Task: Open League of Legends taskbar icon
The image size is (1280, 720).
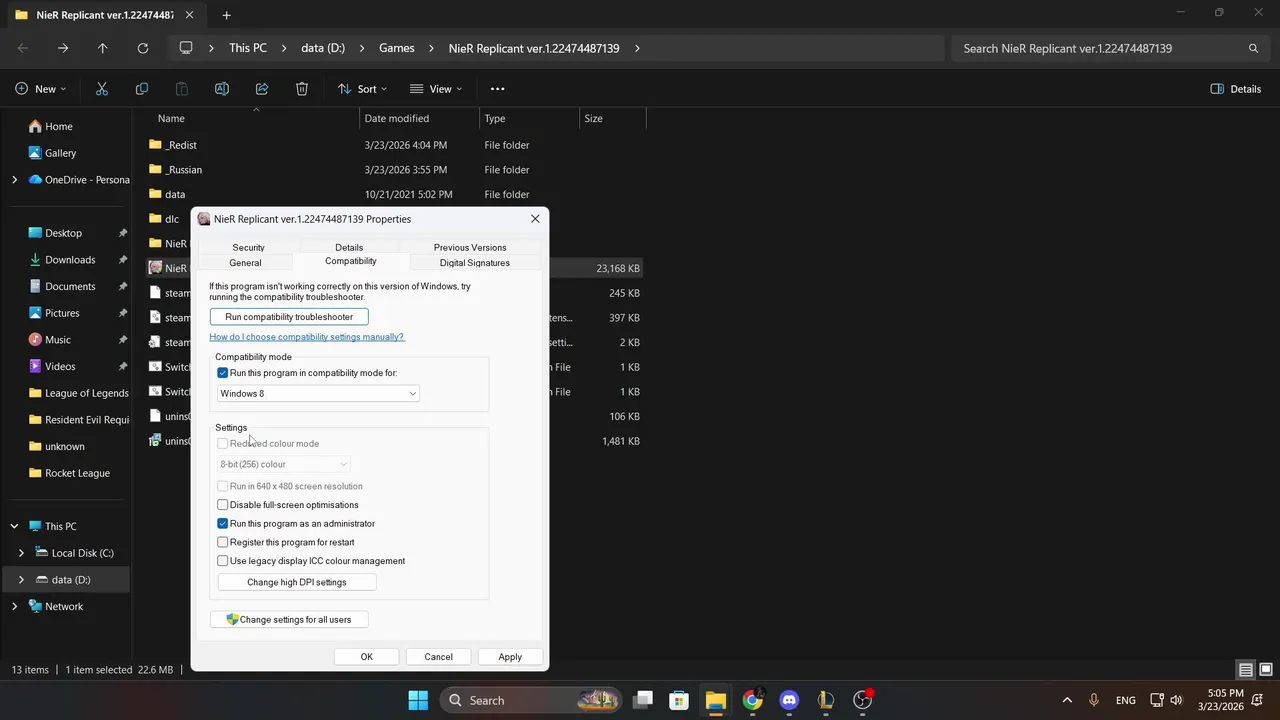Action: tap(825, 700)
